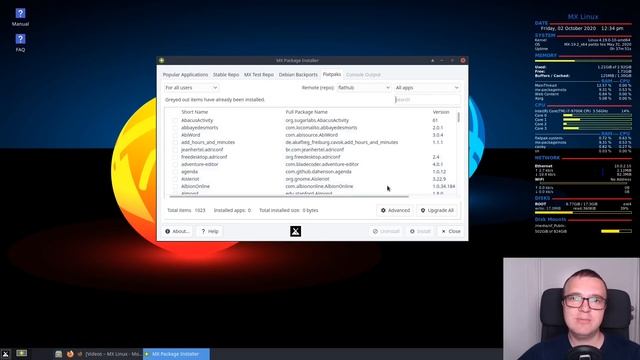Screen dimensions: 640x360
Task: Tick the add_hours_and_minutes checkbox
Action: 175,142
